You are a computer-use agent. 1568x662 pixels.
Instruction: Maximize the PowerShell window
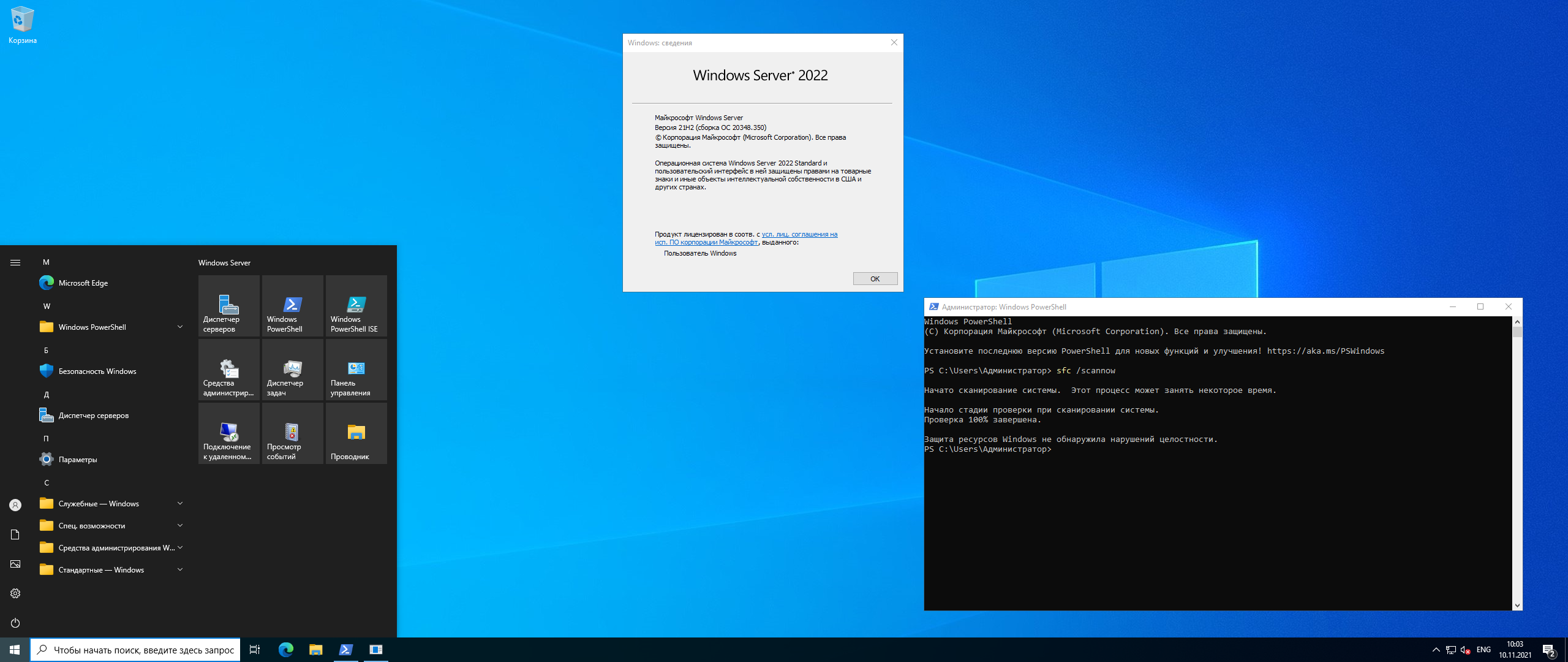(x=1480, y=307)
